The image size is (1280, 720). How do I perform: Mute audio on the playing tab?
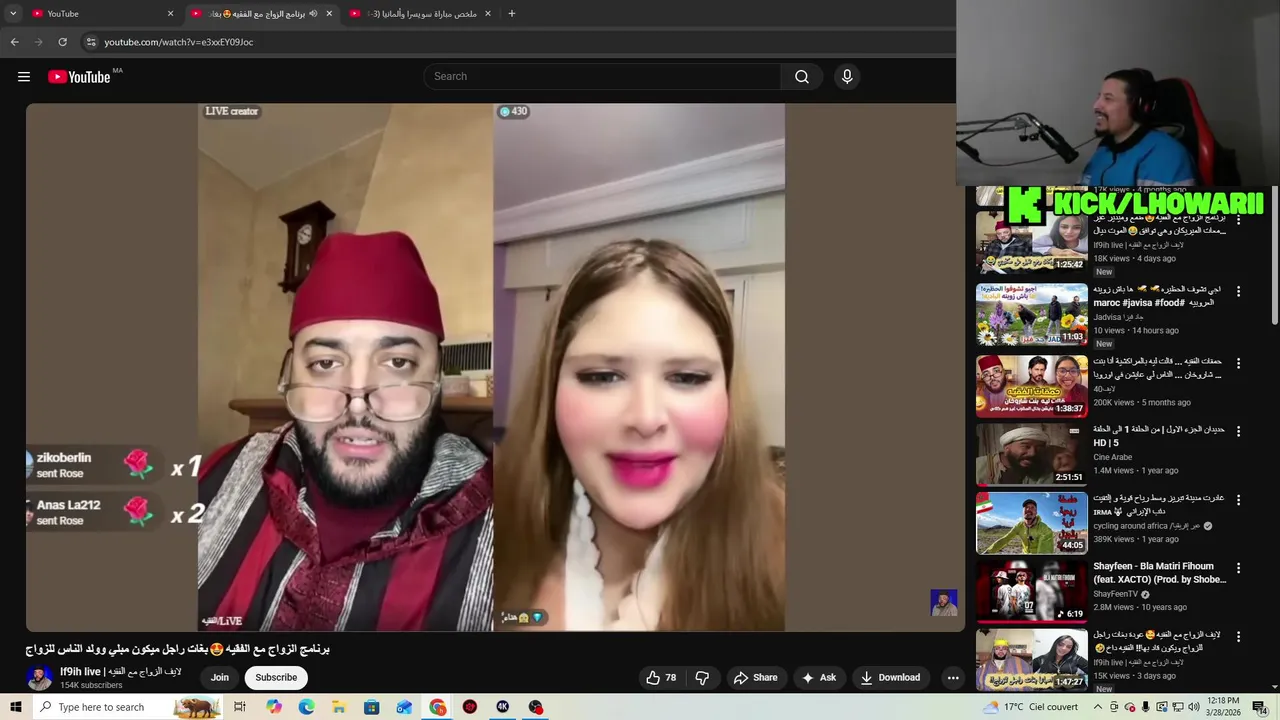(x=313, y=14)
